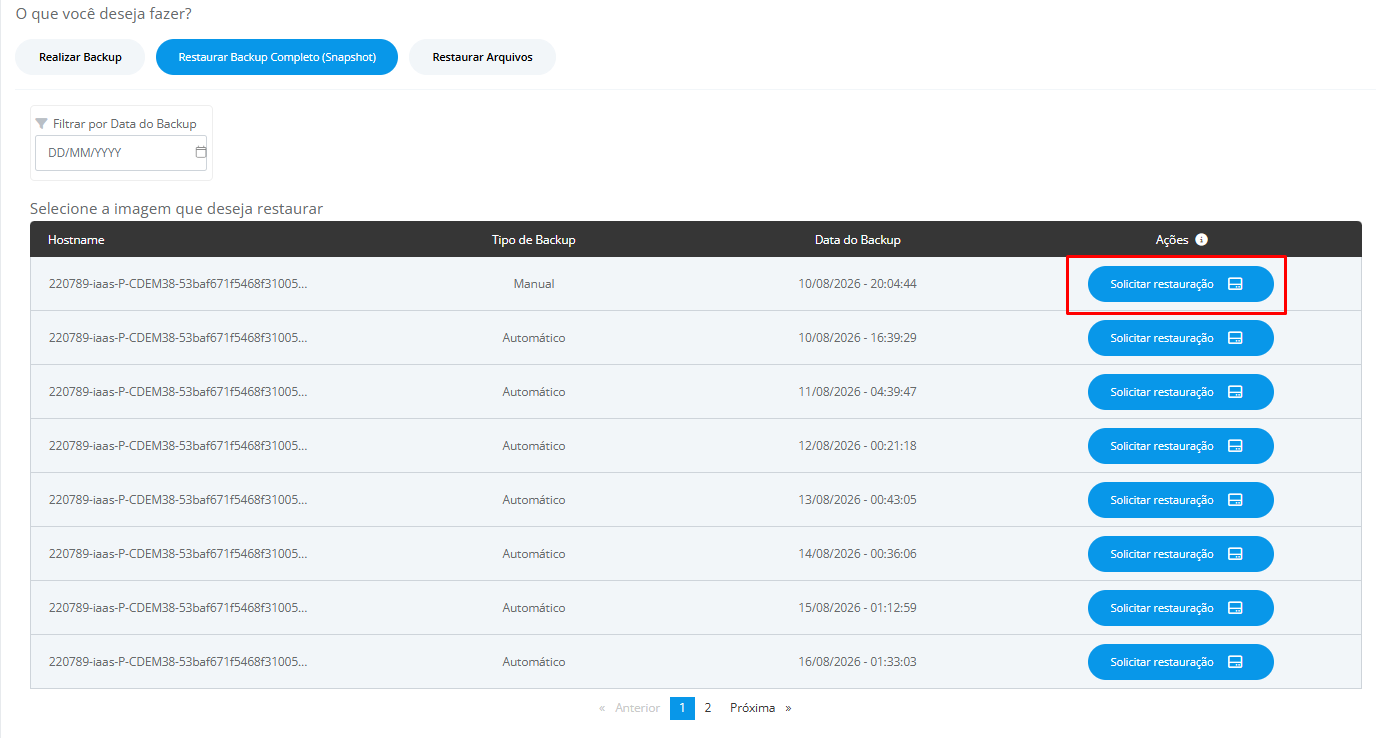Click the date 14/08/2026 - 00:36:06
Viewport: 1383px width, 738px height.
click(857, 554)
